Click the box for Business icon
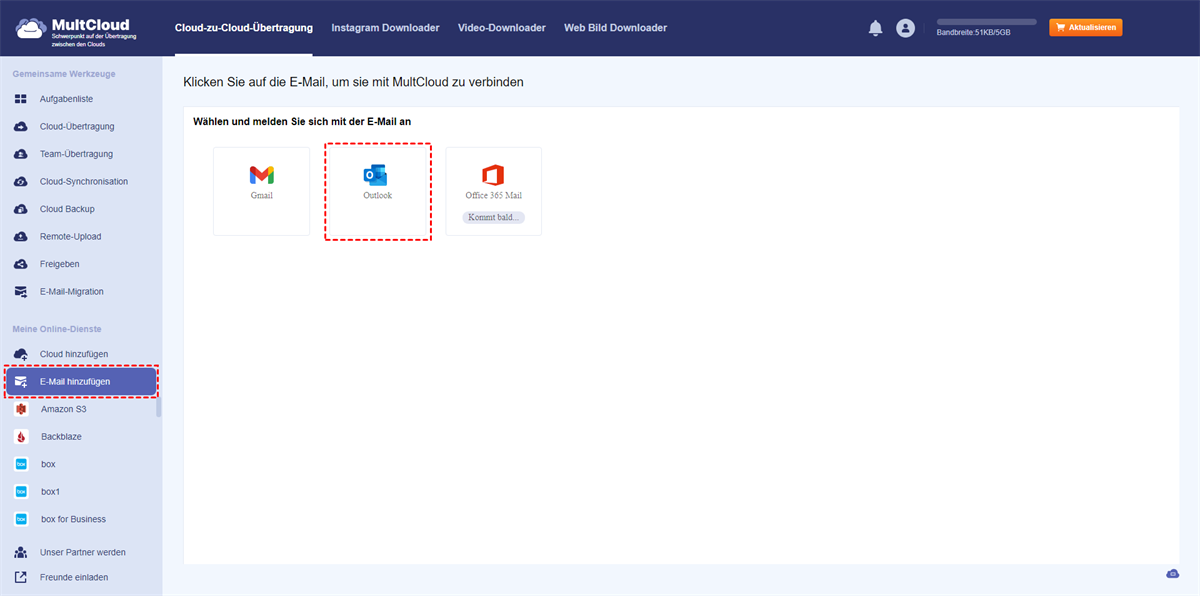1200x596 pixels. pyautogui.click(x=21, y=519)
